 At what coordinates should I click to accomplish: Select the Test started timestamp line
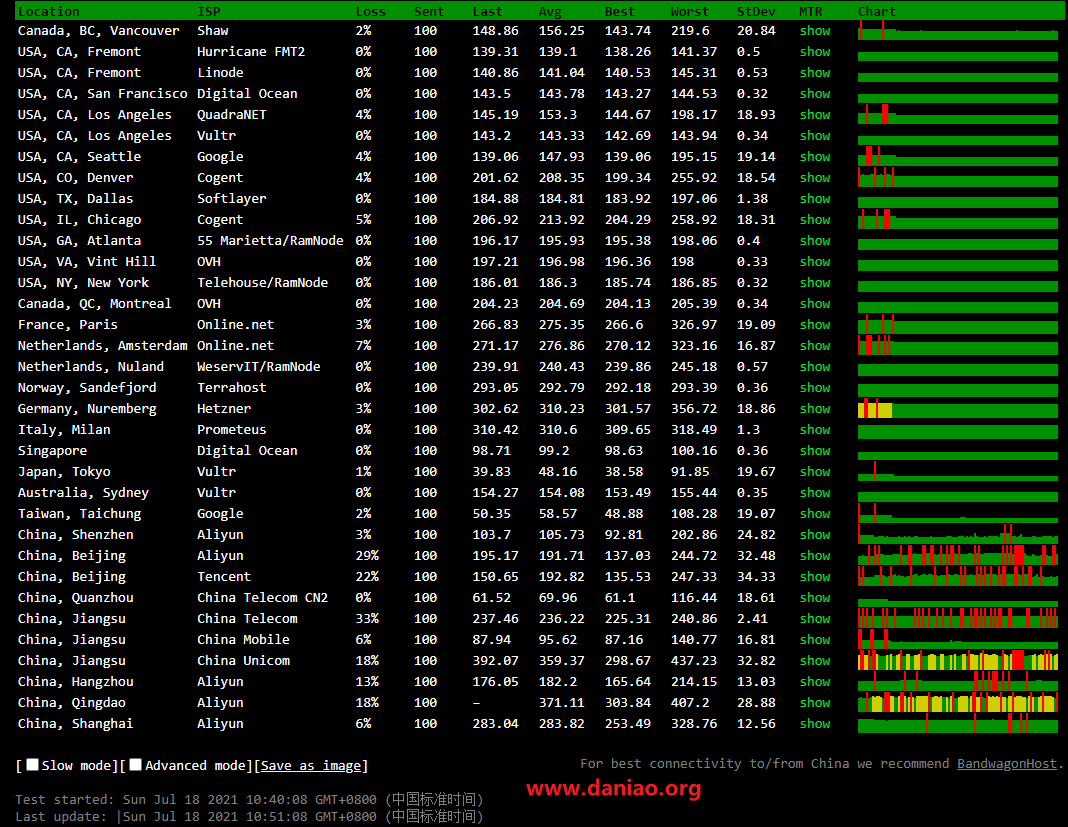249,799
